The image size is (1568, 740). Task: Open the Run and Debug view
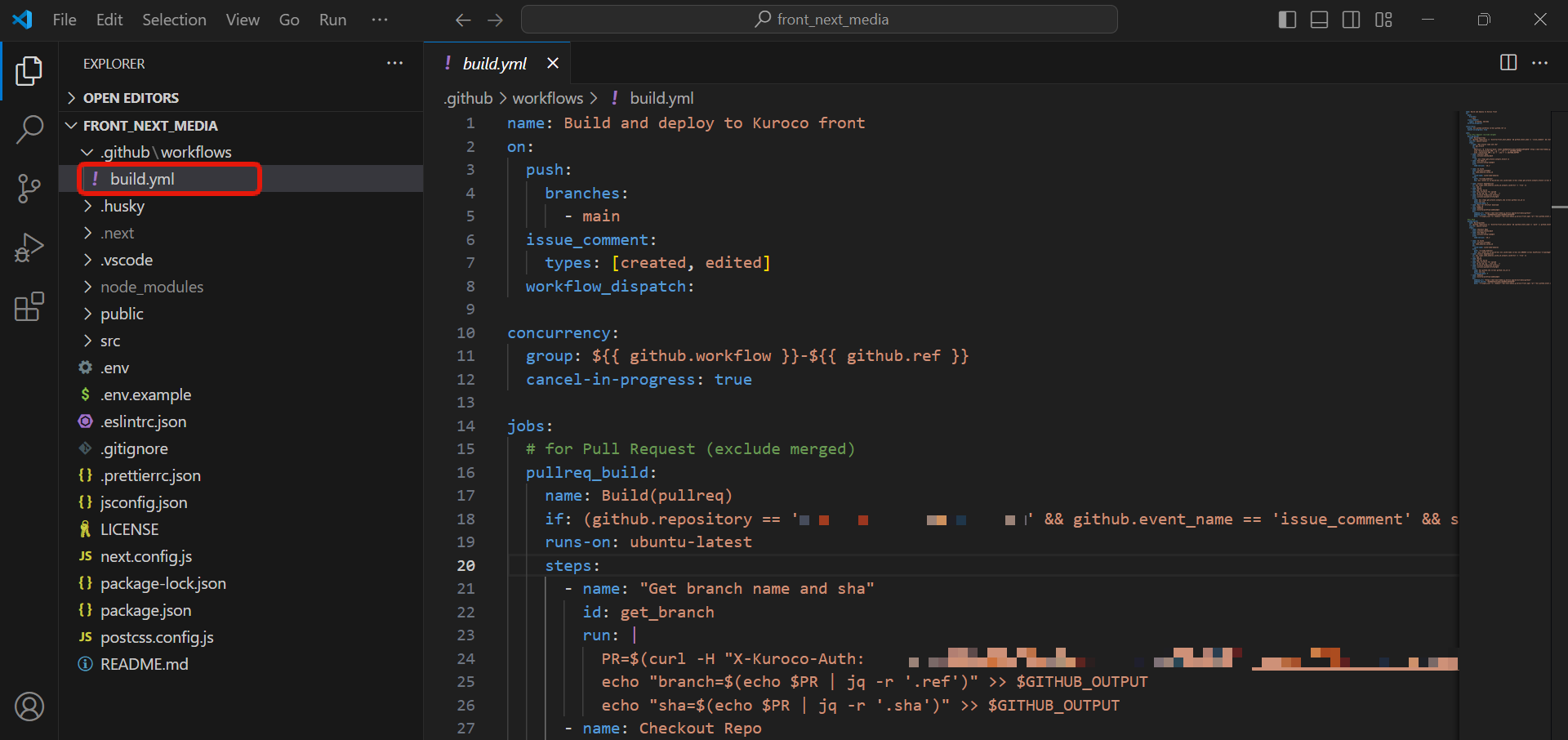coord(29,247)
